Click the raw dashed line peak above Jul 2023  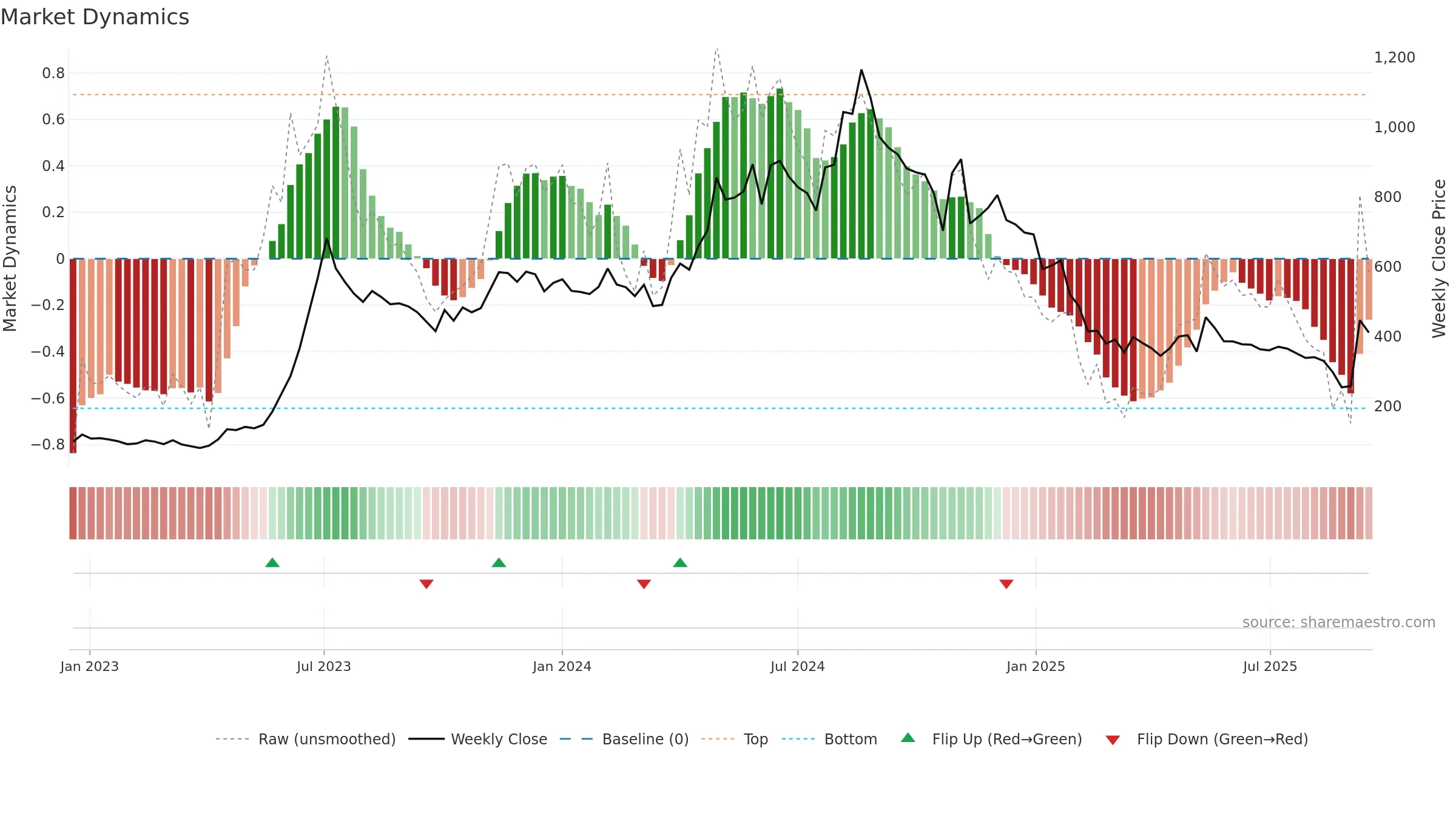[x=326, y=56]
